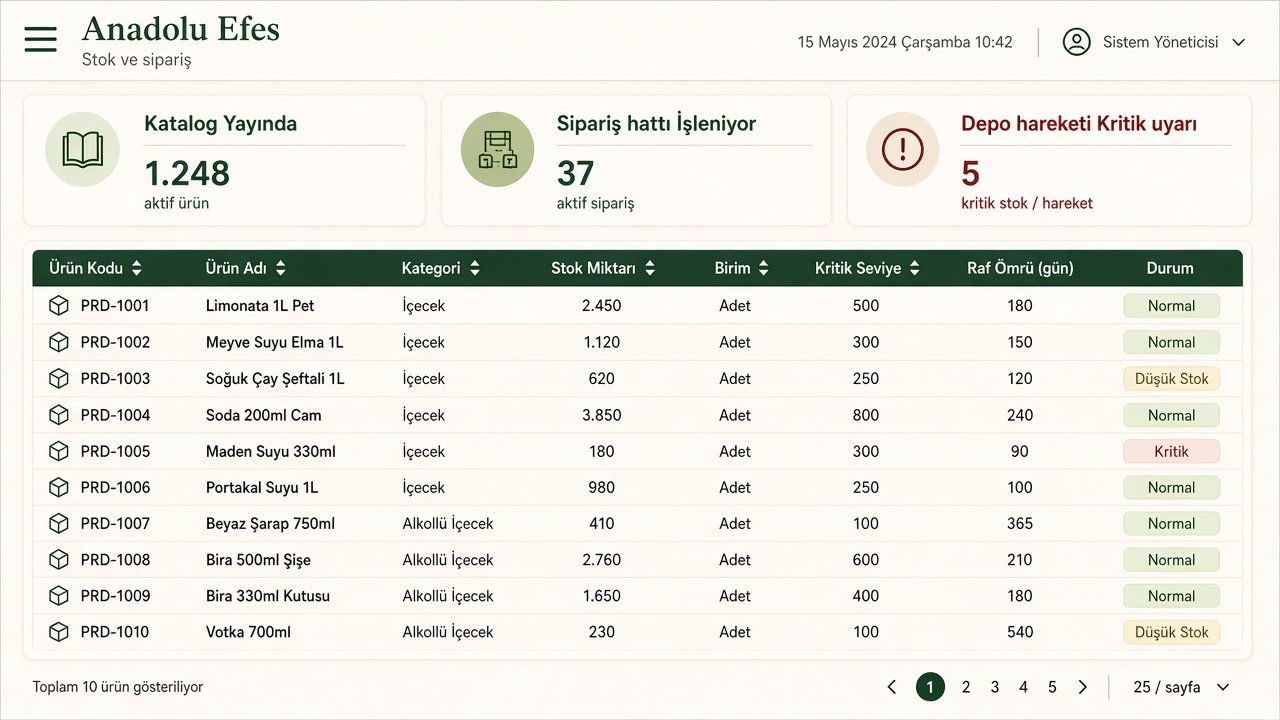Click product name Limonata 1L Pet

click(260, 306)
